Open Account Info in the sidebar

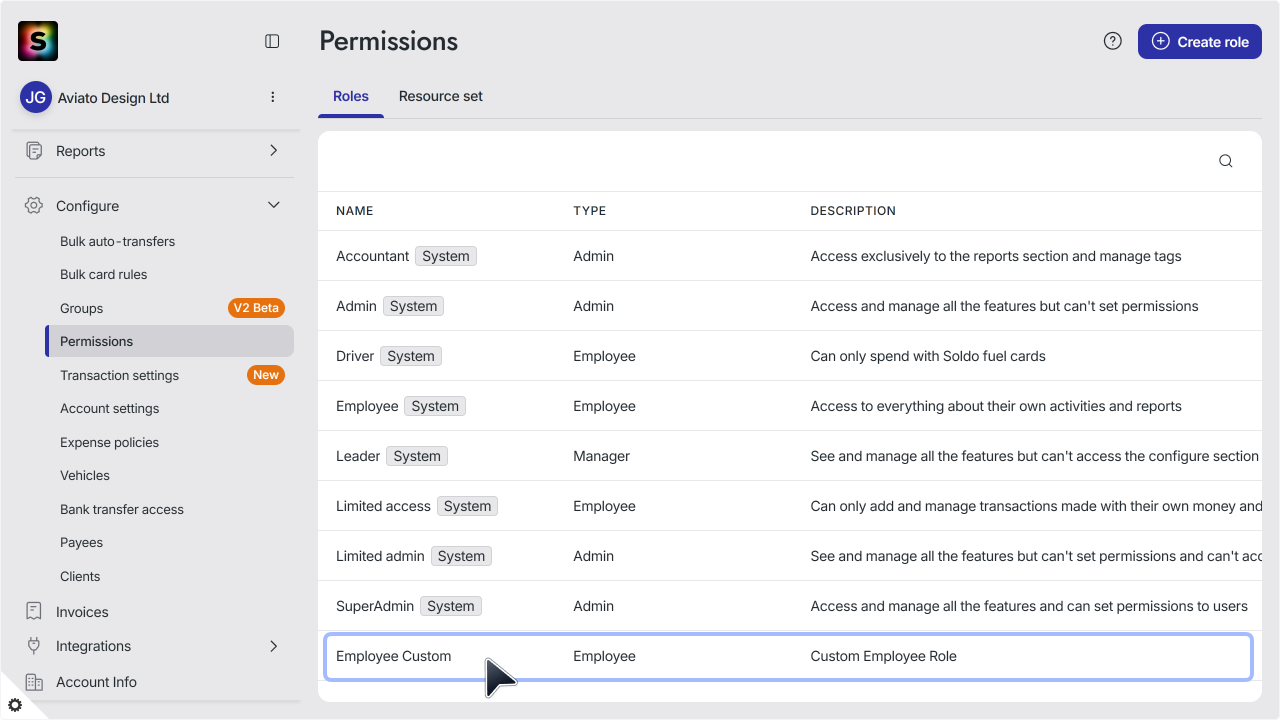[96, 682]
